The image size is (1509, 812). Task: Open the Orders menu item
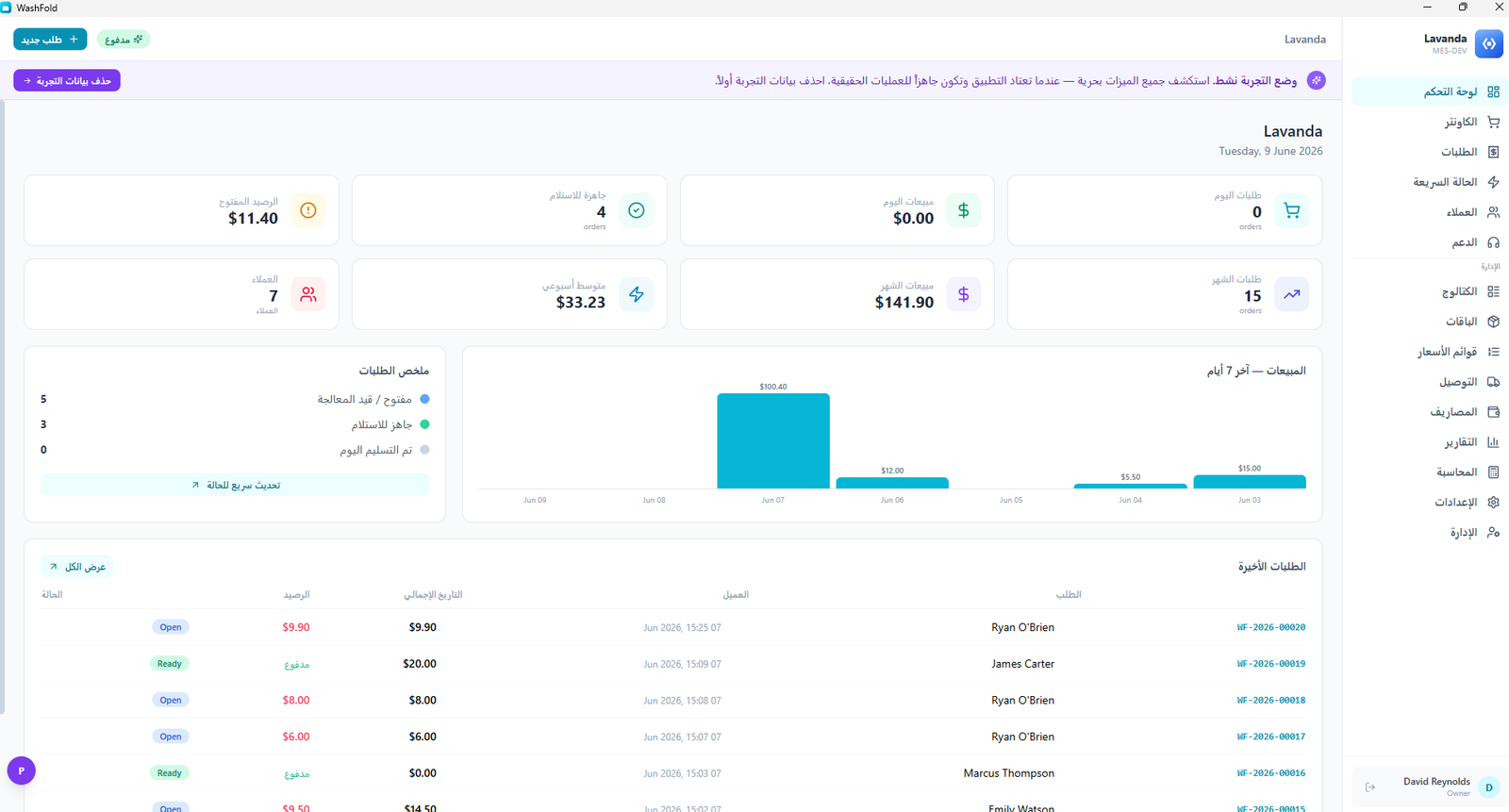tap(1459, 152)
